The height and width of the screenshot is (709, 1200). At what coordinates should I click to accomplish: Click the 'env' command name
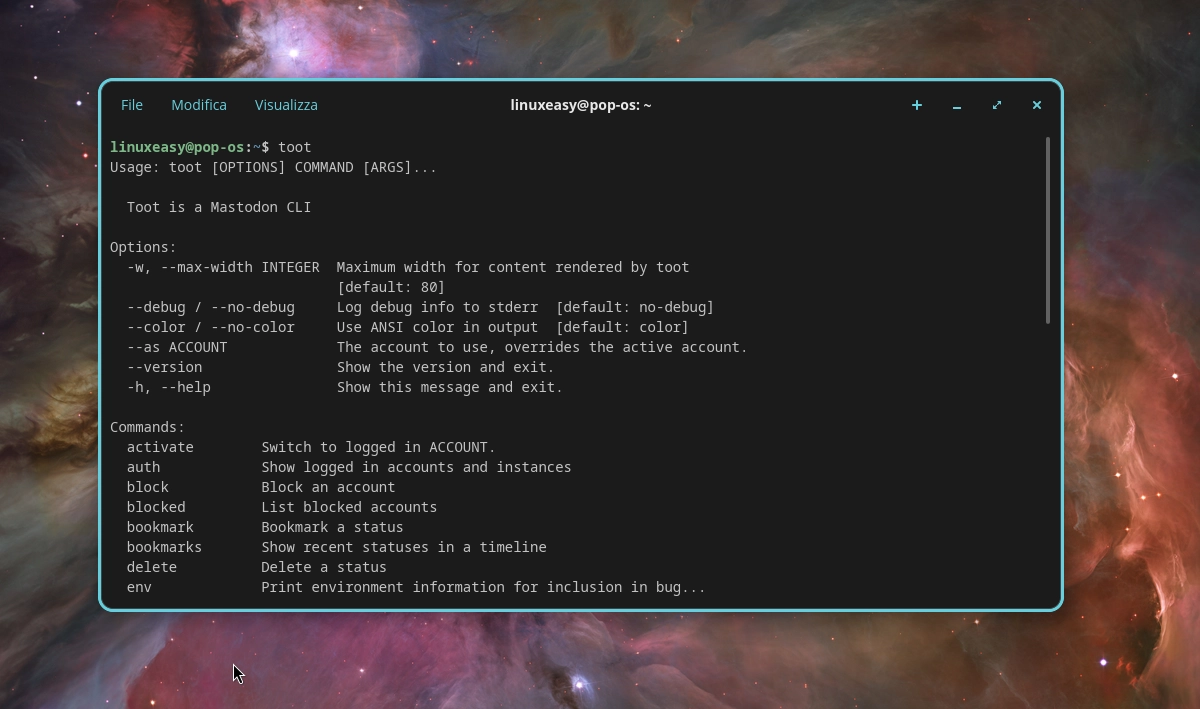point(139,587)
